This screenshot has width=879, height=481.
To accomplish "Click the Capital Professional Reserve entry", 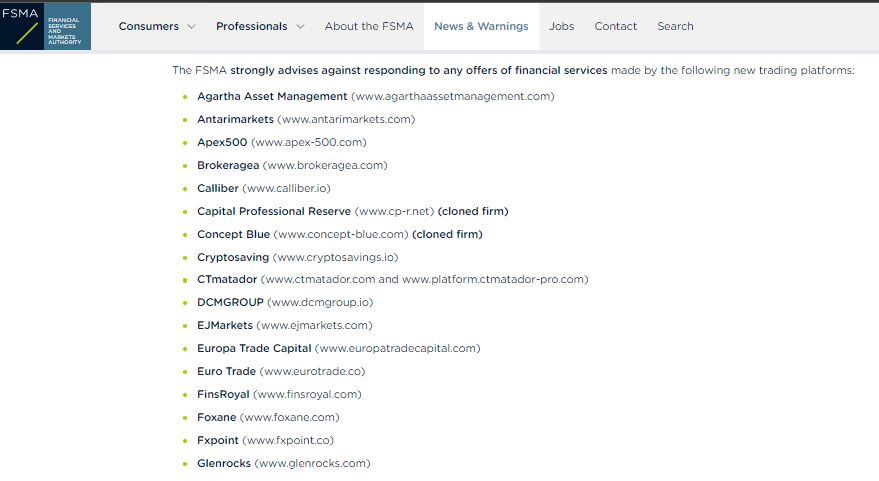I will 353,211.
